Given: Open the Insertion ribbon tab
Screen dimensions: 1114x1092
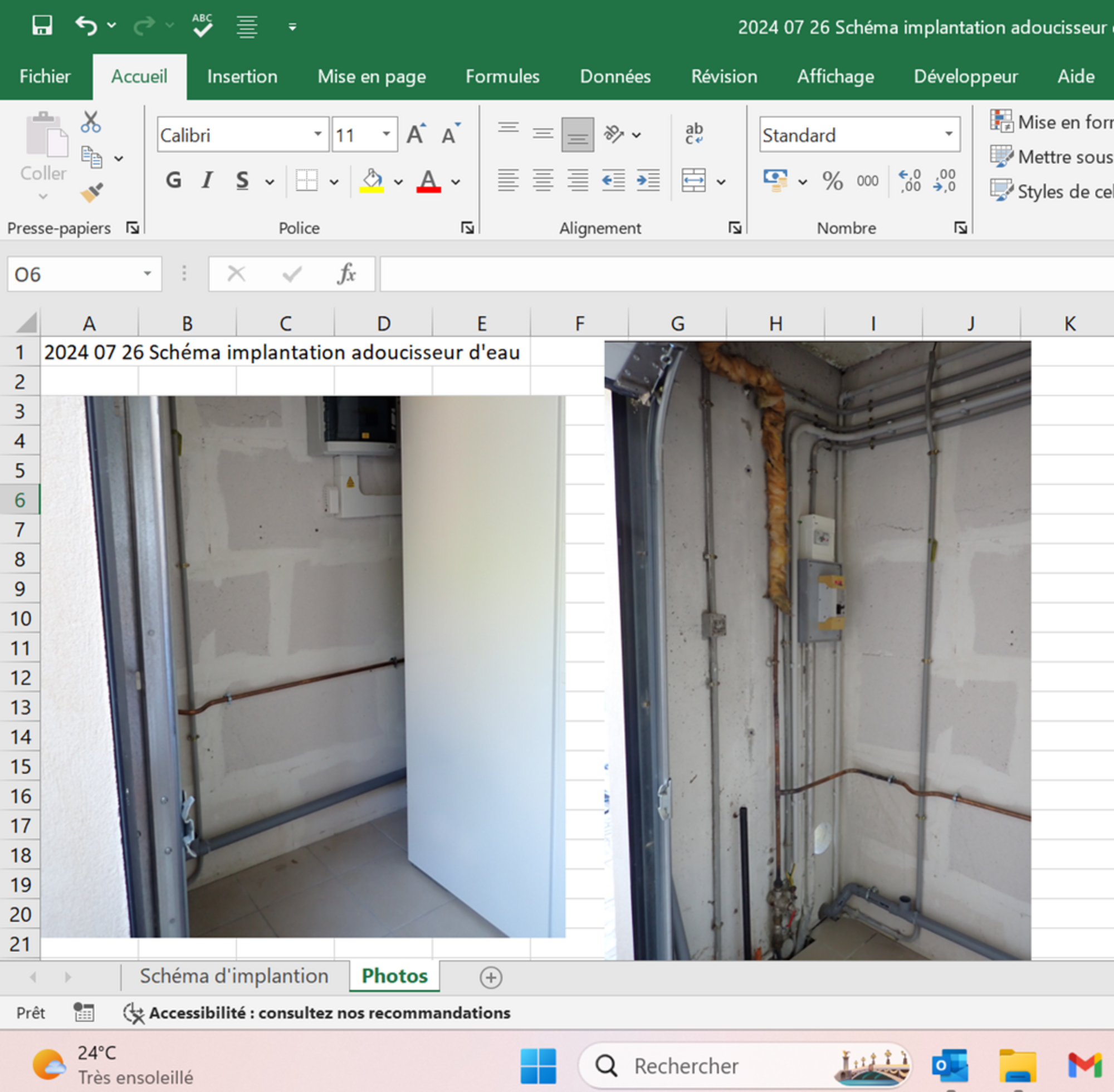Looking at the screenshot, I should point(242,76).
